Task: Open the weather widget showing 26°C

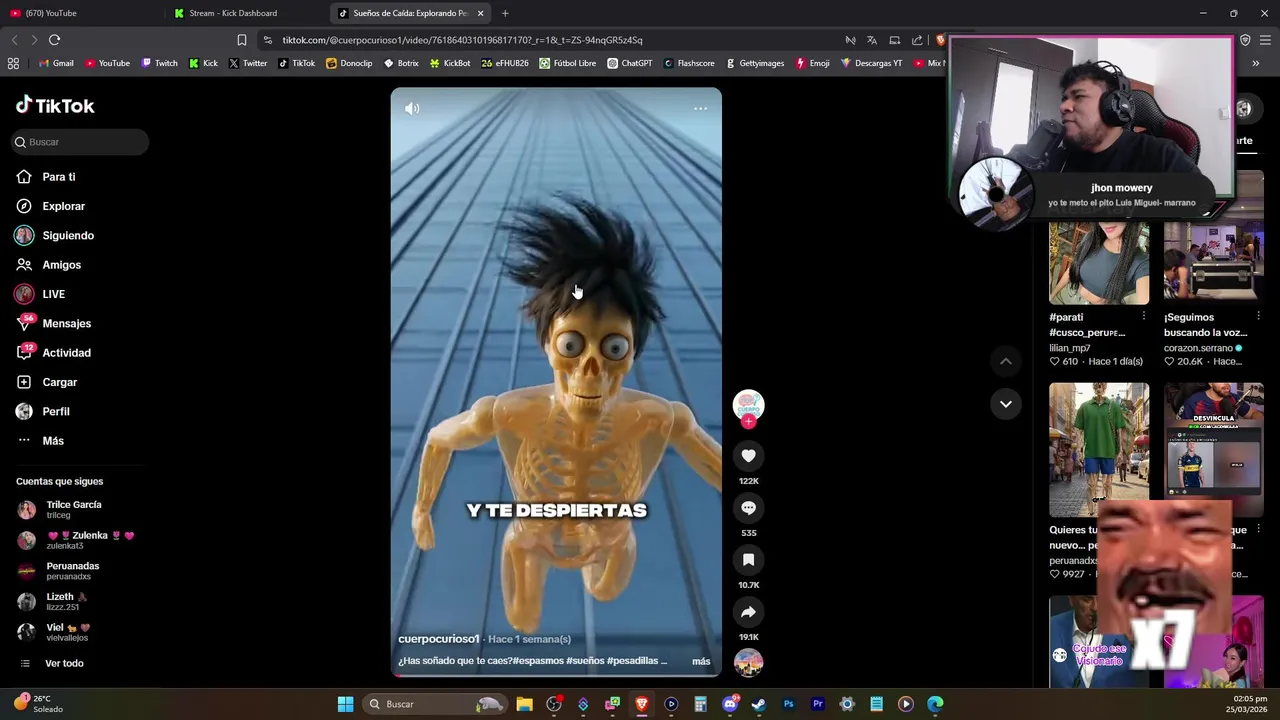Action: pos(37,704)
